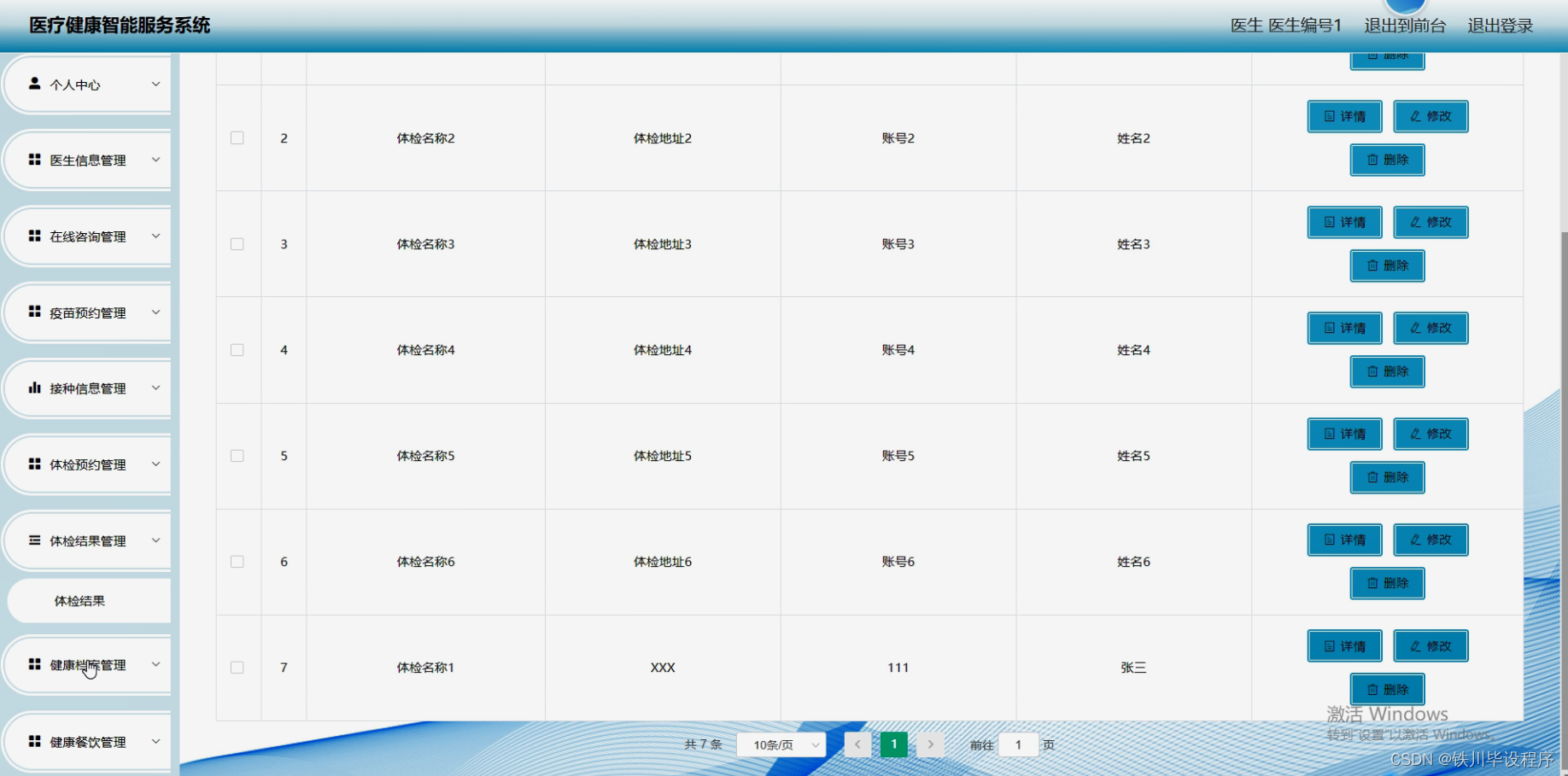1568x776 pixels.
Task: Click the 医生信息管理 grid icon
Action: point(34,160)
